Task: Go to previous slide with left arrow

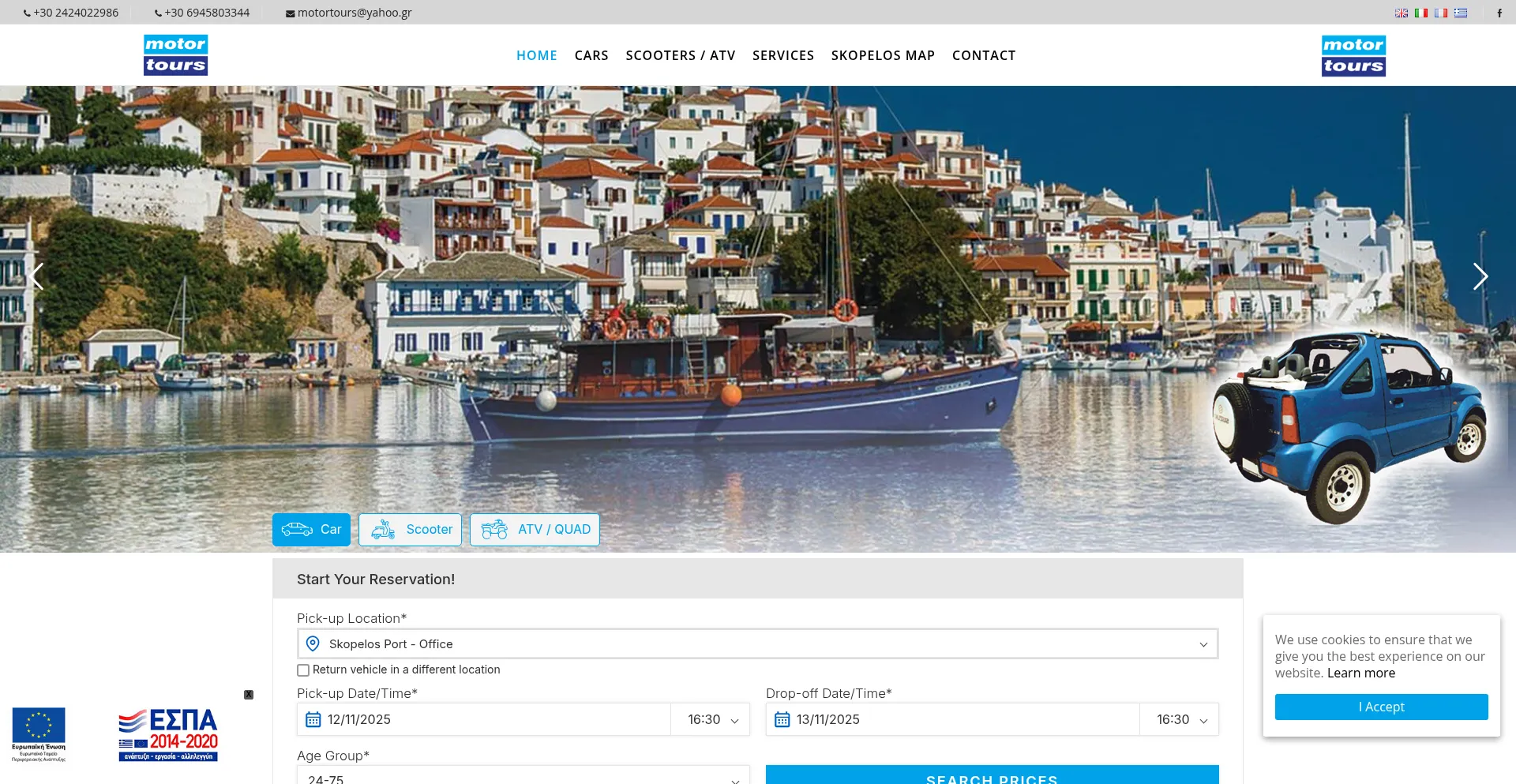Action: click(x=36, y=276)
